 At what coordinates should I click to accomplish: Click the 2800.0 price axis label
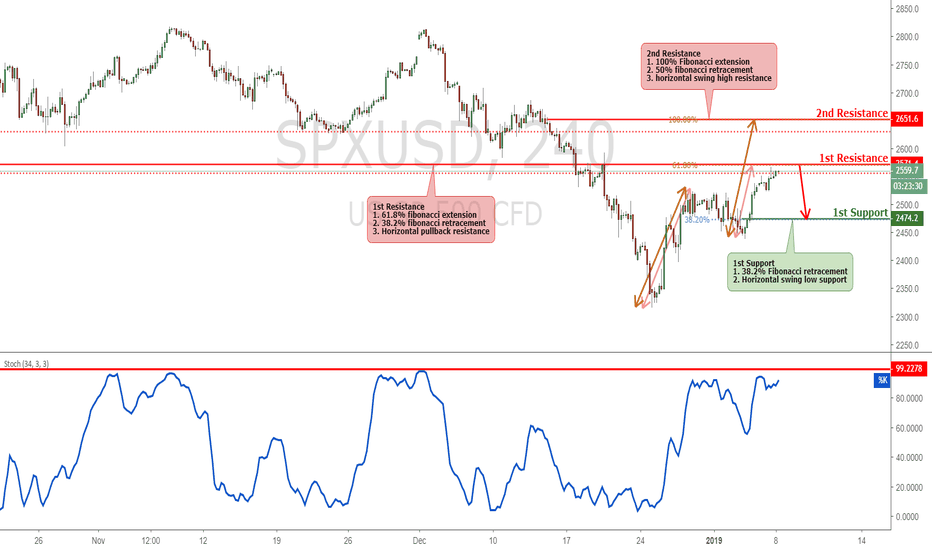tap(908, 37)
